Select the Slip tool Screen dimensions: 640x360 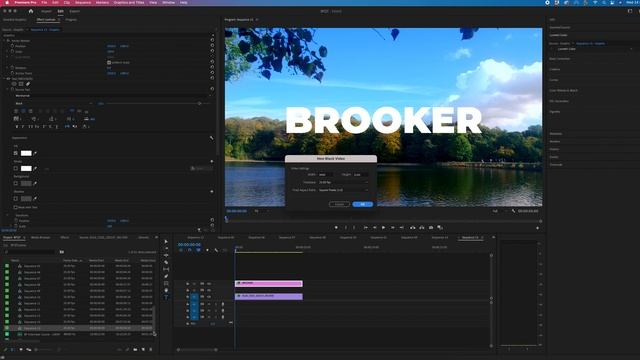[166, 269]
